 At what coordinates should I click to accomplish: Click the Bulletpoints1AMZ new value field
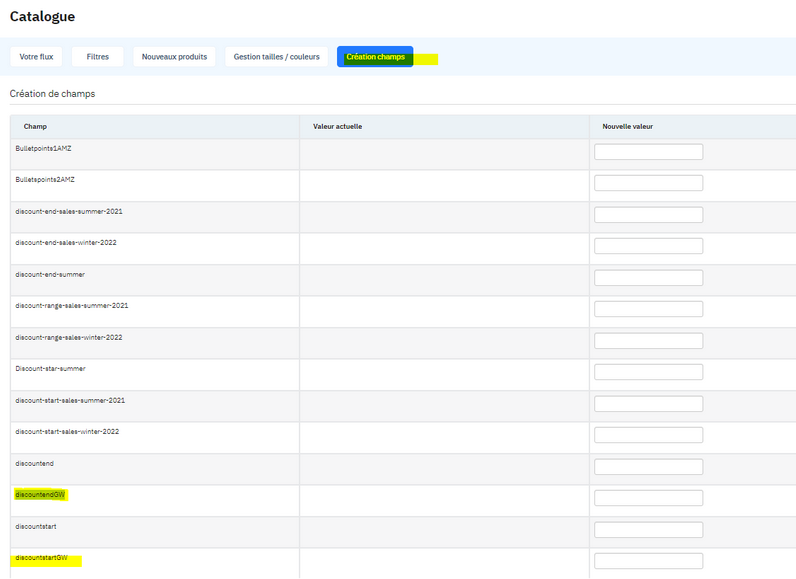[648, 152]
